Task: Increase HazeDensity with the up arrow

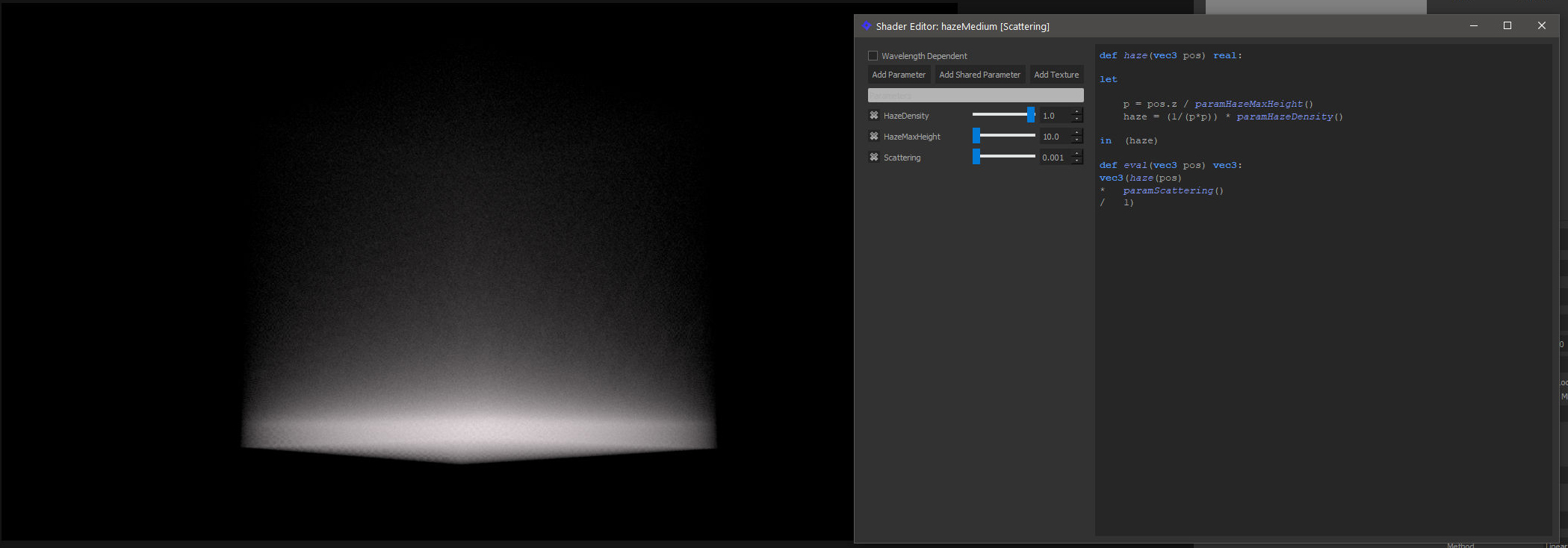Action: [1077, 112]
